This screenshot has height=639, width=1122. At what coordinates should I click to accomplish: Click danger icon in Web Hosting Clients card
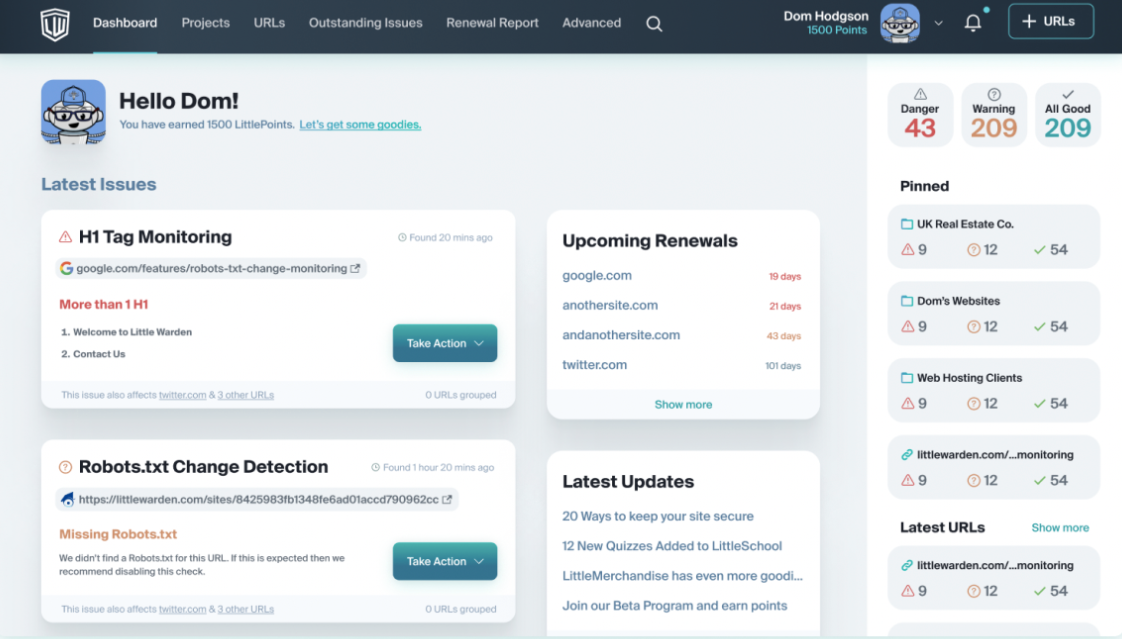907,404
